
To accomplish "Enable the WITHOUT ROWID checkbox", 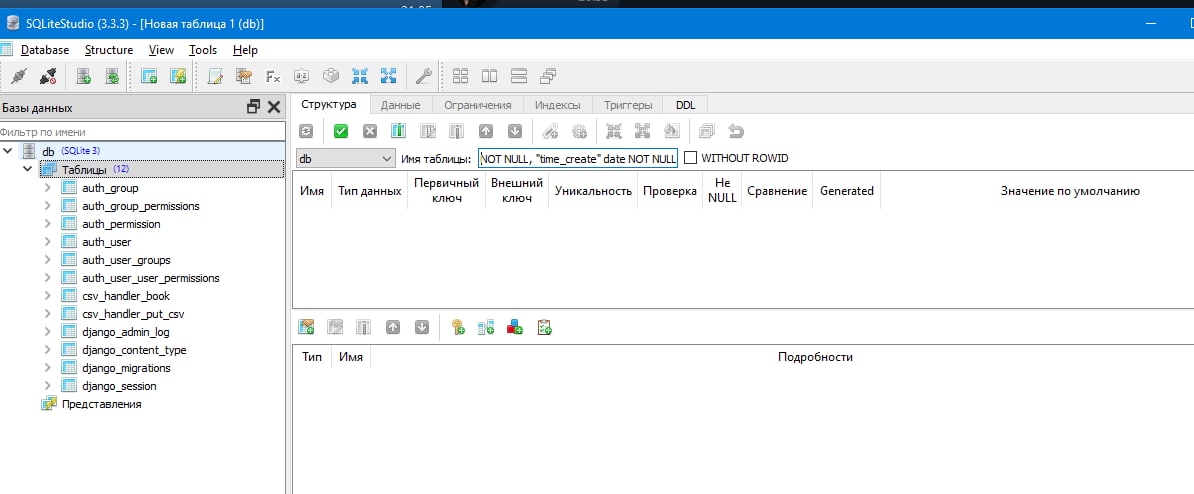I will click(x=691, y=158).
